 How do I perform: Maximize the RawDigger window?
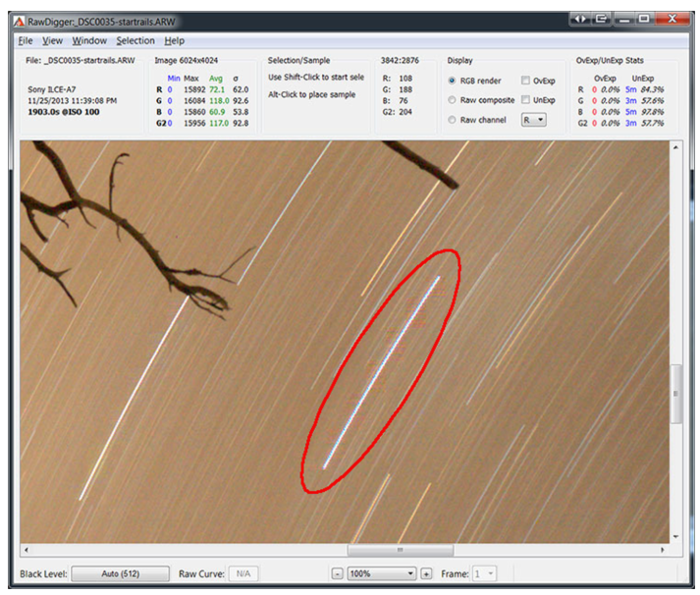click(x=644, y=19)
